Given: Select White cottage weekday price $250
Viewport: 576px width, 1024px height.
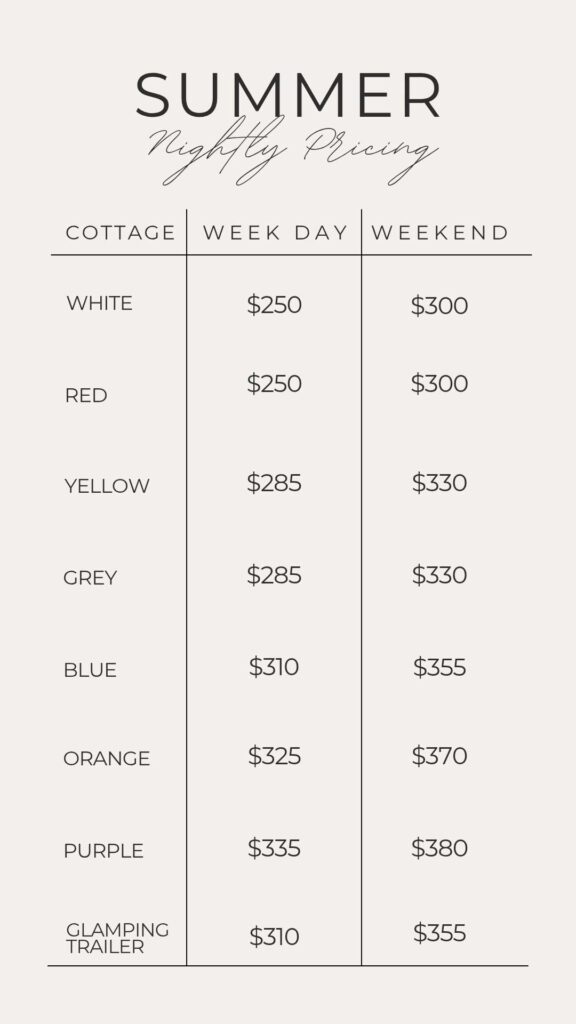Looking at the screenshot, I should click(274, 305).
